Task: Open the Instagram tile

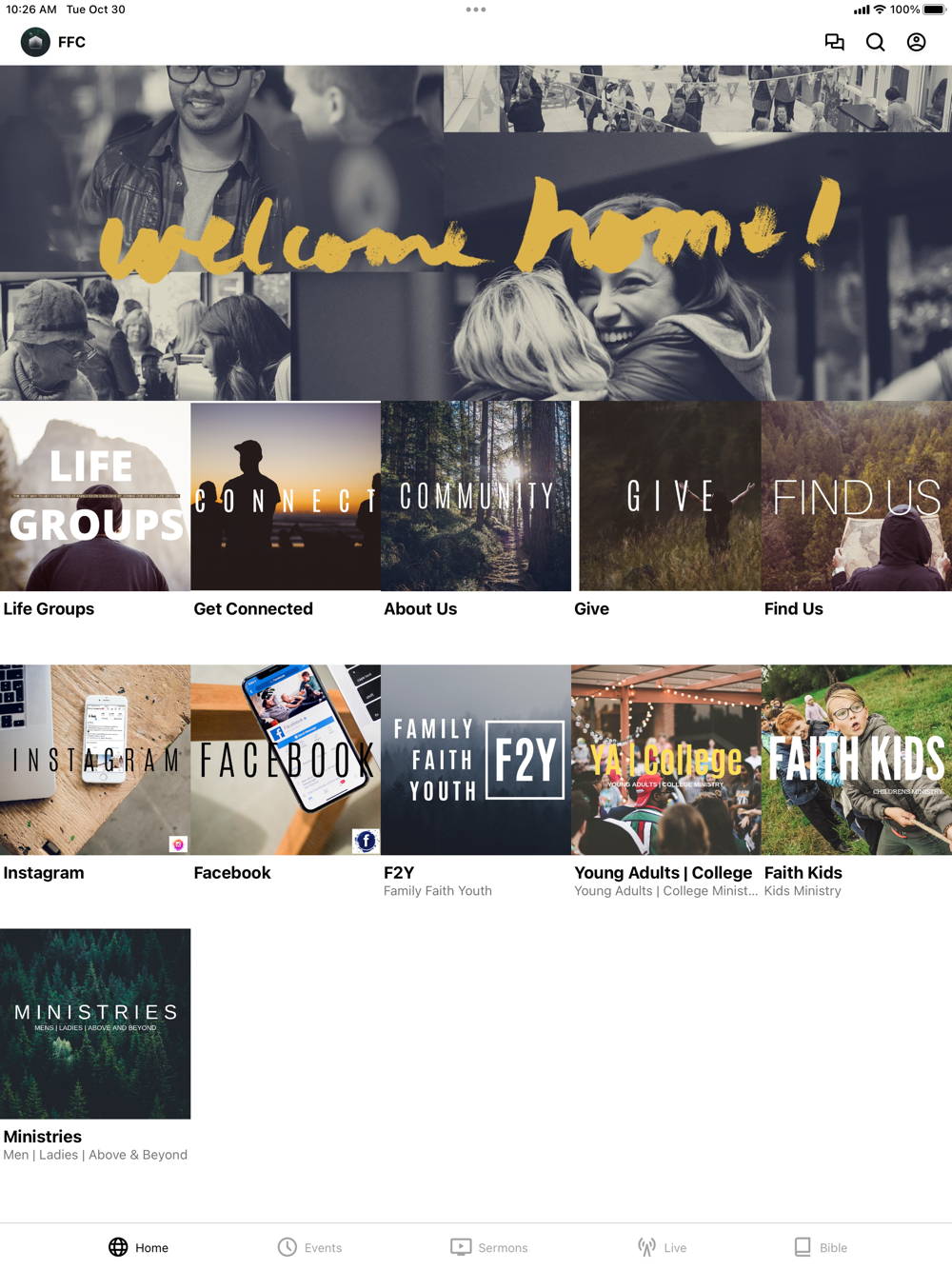Action: [95, 760]
